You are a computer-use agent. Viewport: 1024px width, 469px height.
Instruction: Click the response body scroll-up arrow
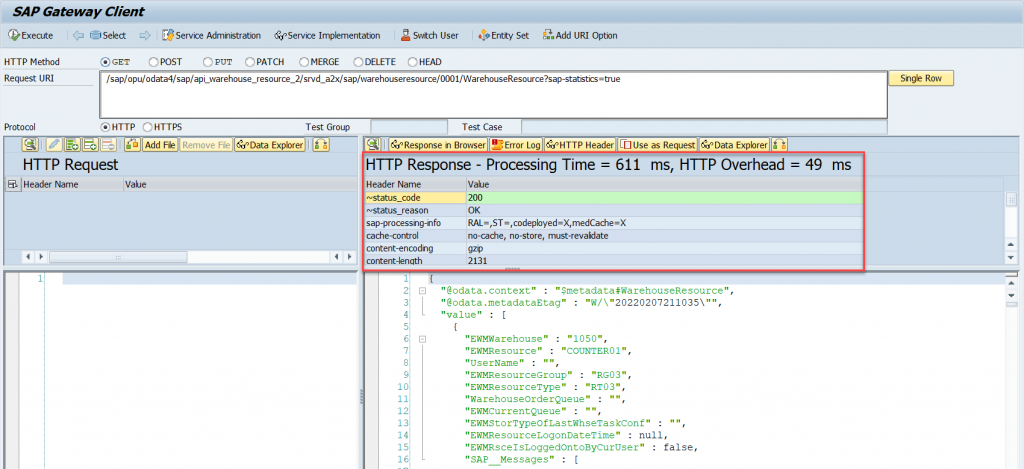[1012, 281]
